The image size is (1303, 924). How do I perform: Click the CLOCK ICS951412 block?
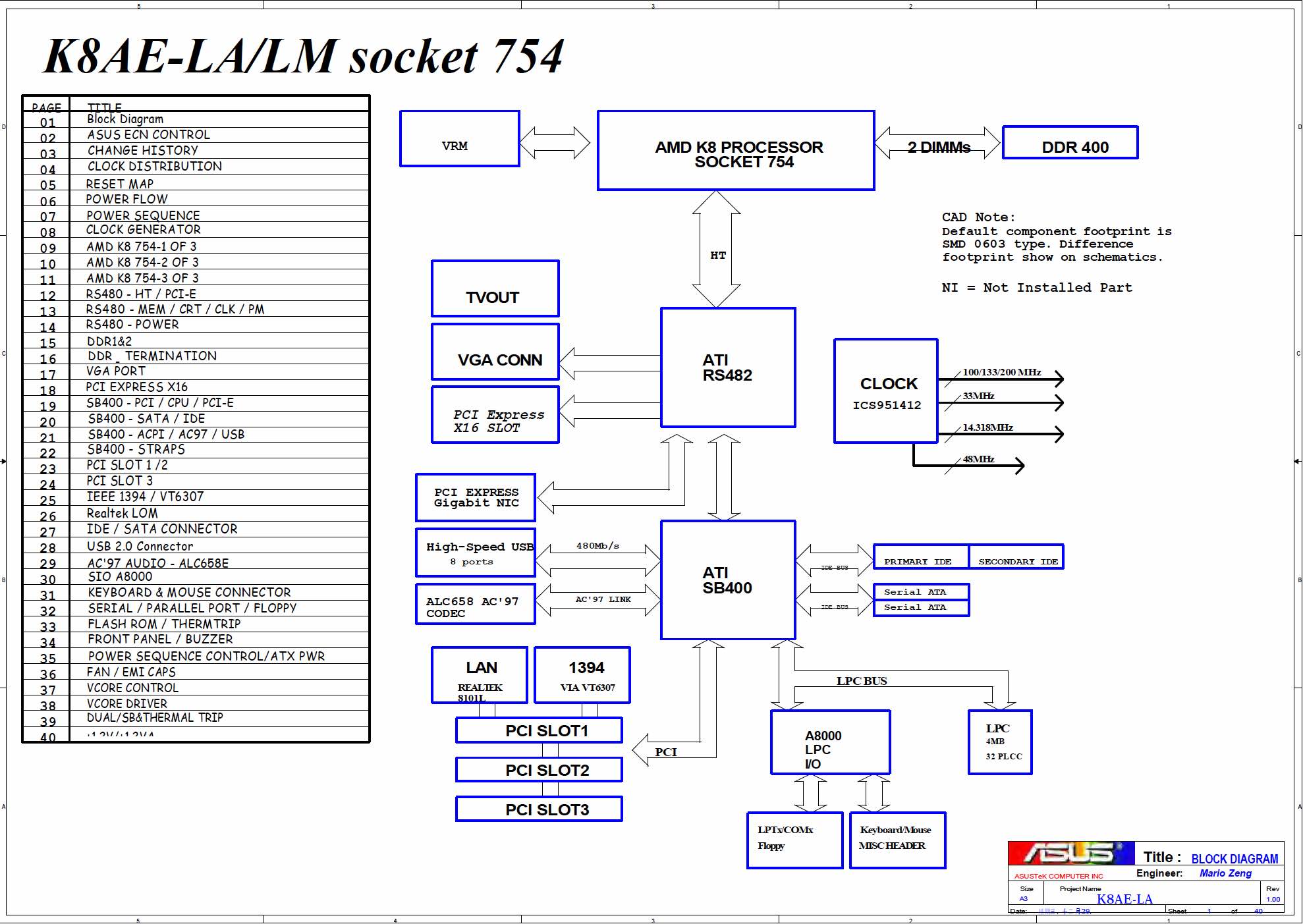(x=886, y=391)
